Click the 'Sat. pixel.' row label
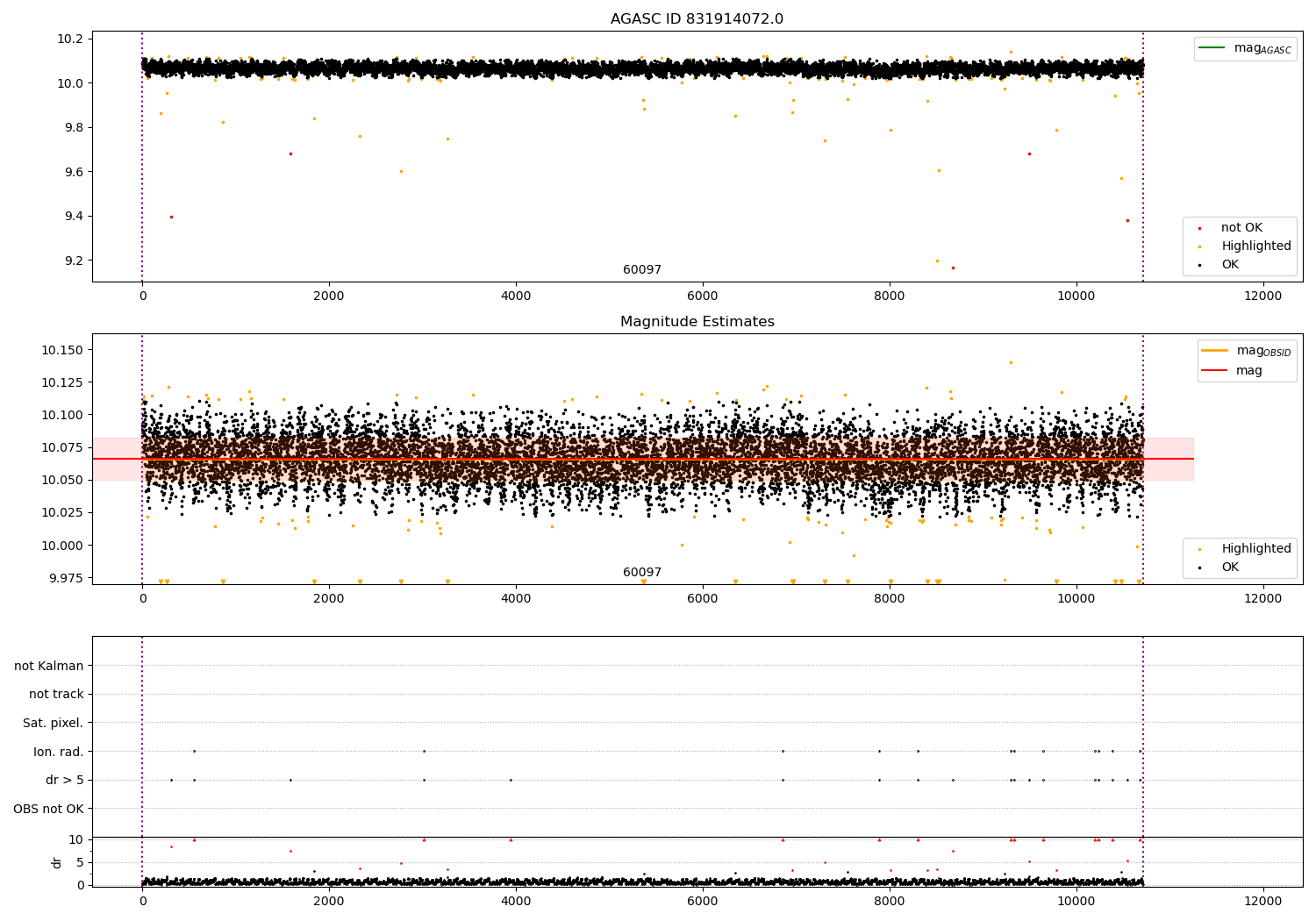Image resolution: width=1316 pixels, height=921 pixels. (54, 723)
